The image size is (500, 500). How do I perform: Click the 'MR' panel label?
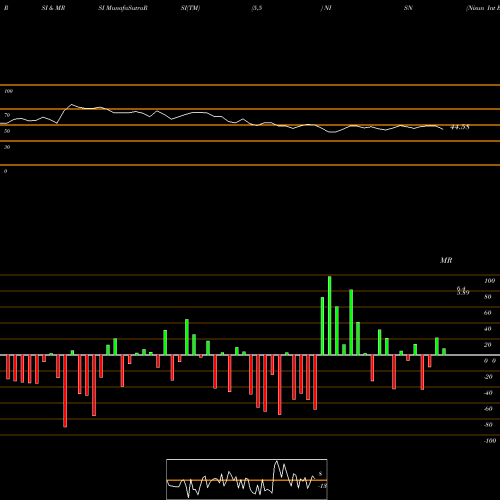tap(446, 260)
